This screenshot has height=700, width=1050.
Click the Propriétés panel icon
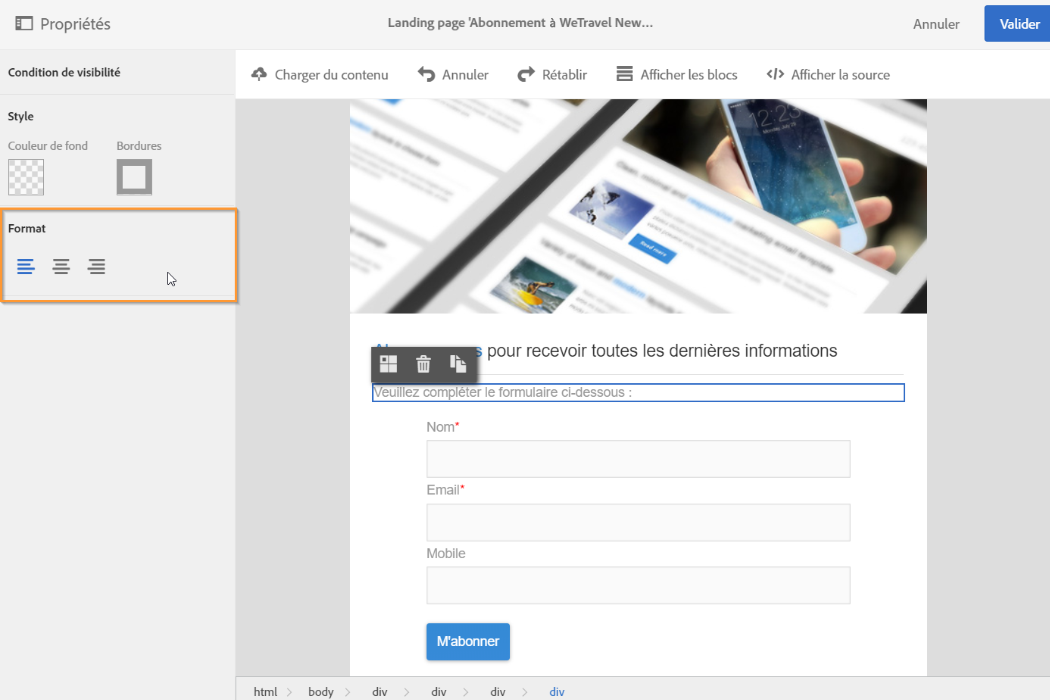[24, 23]
